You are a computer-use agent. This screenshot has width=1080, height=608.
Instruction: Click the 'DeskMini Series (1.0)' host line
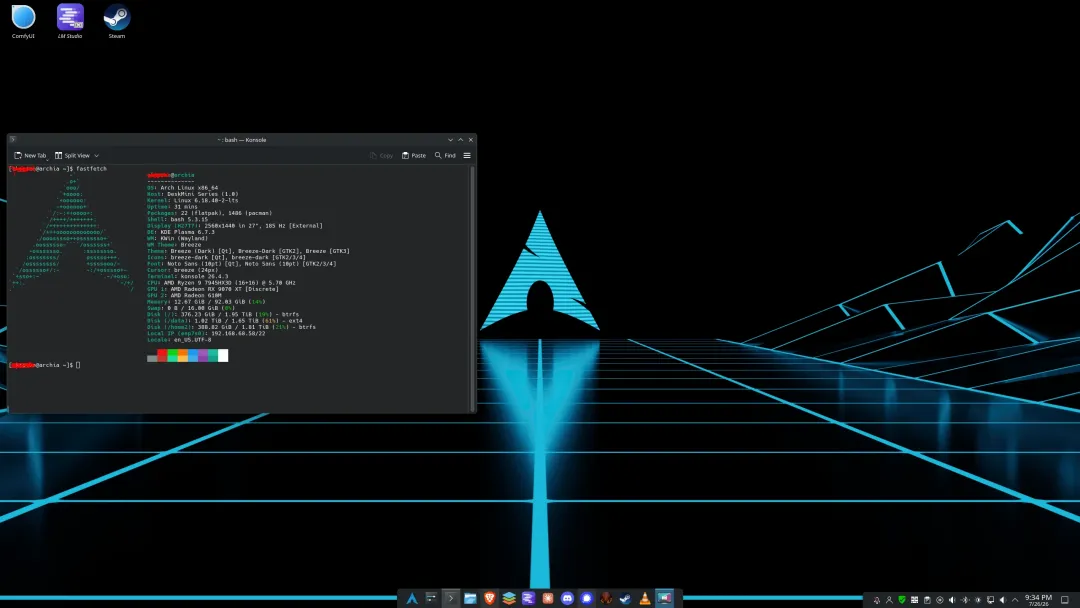pos(193,194)
